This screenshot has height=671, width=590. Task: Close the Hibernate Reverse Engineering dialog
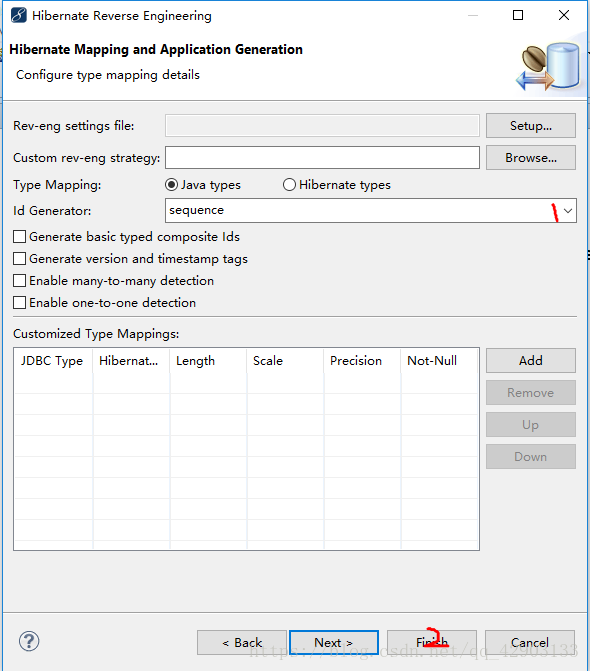click(x=564, y=15)
